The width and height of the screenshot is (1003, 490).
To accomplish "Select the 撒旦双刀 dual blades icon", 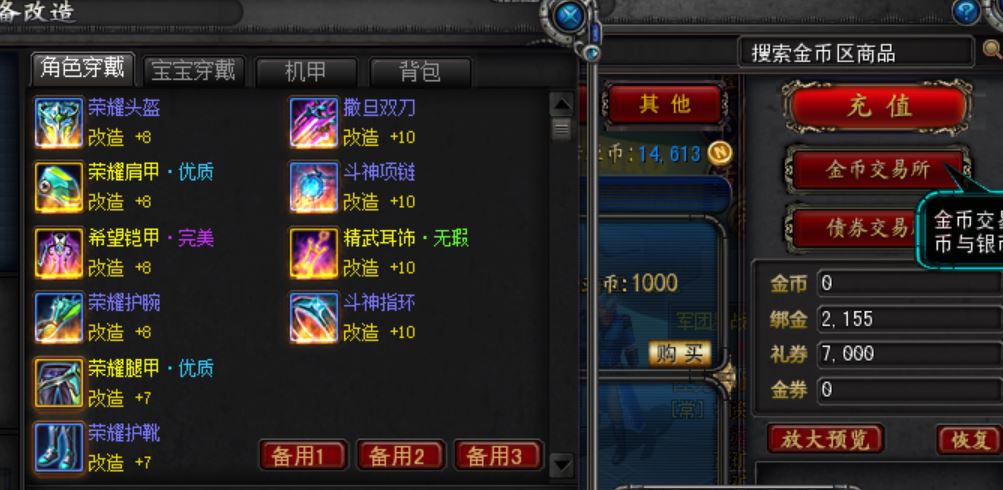I will (314, 122).
